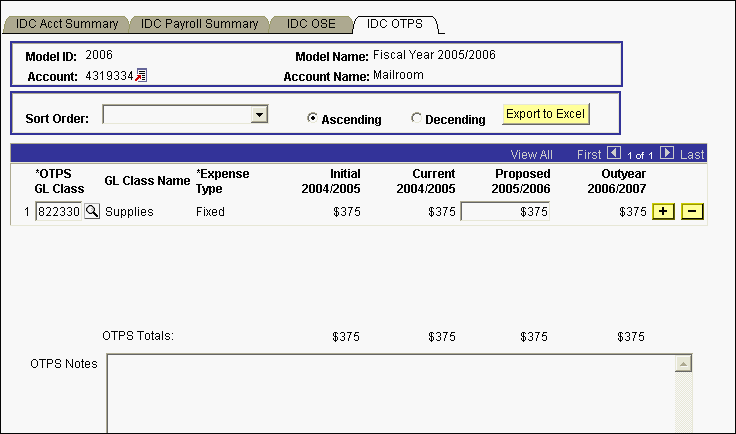Go to the IDC OSE tab

311,23
